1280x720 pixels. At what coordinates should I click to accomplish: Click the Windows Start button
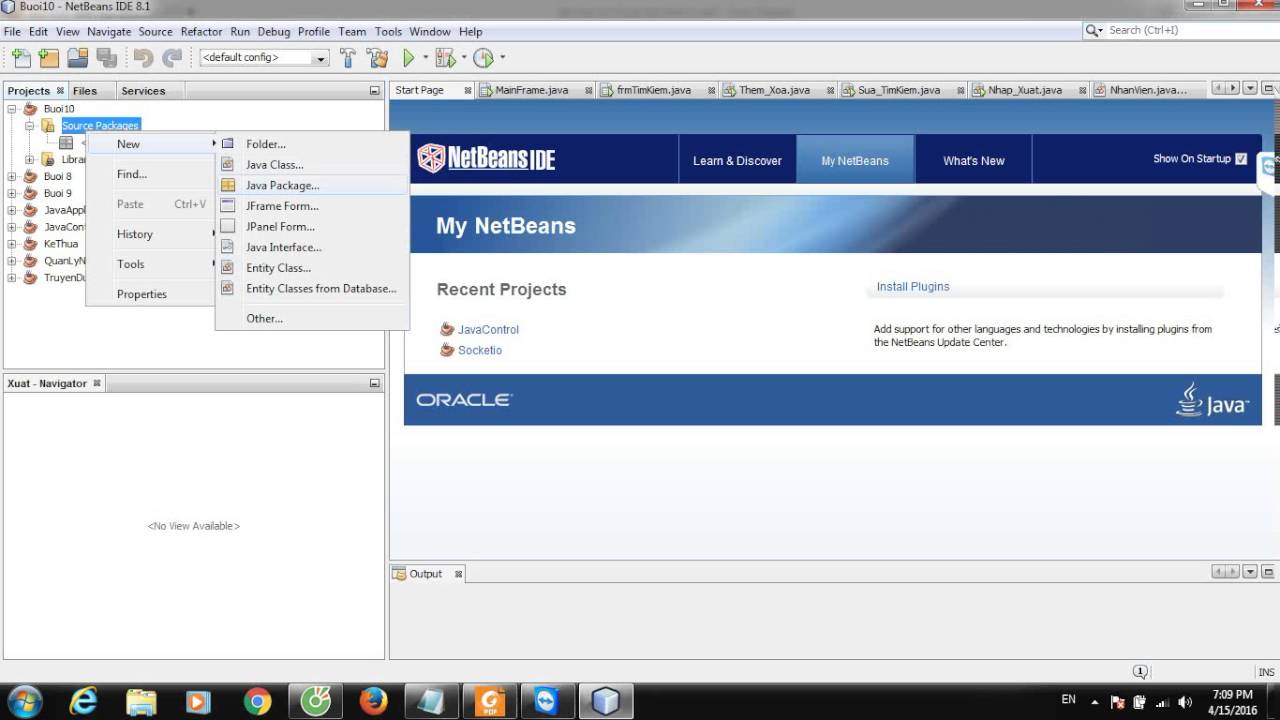point(24,701)
